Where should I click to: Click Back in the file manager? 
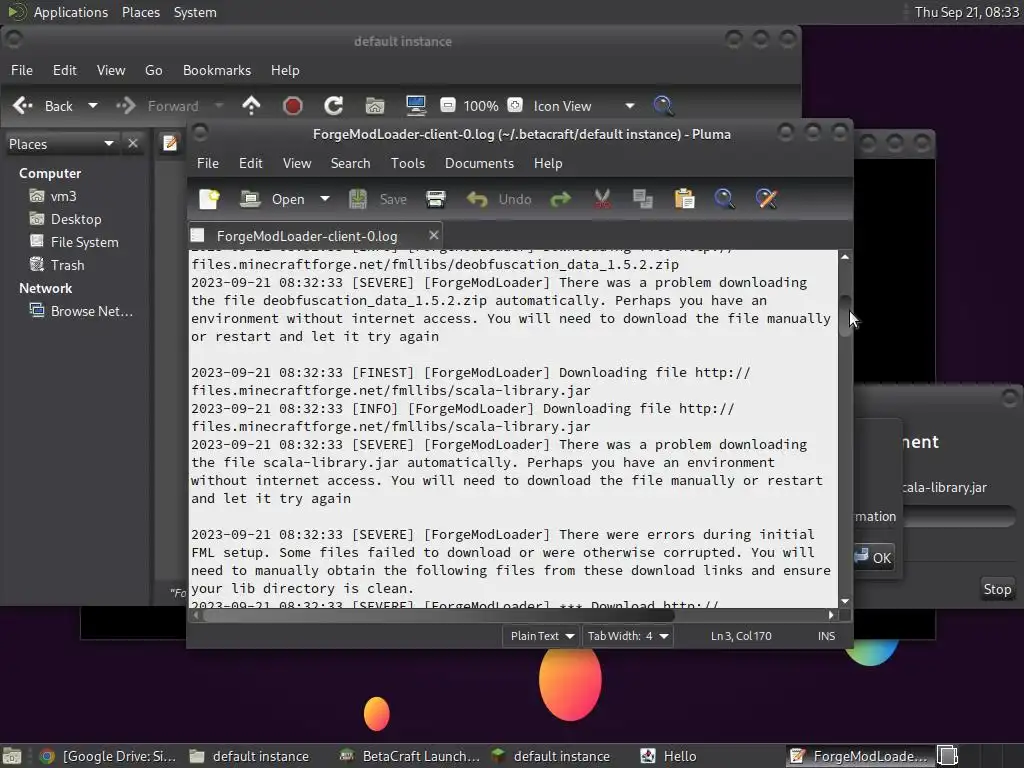coord(42,106)
